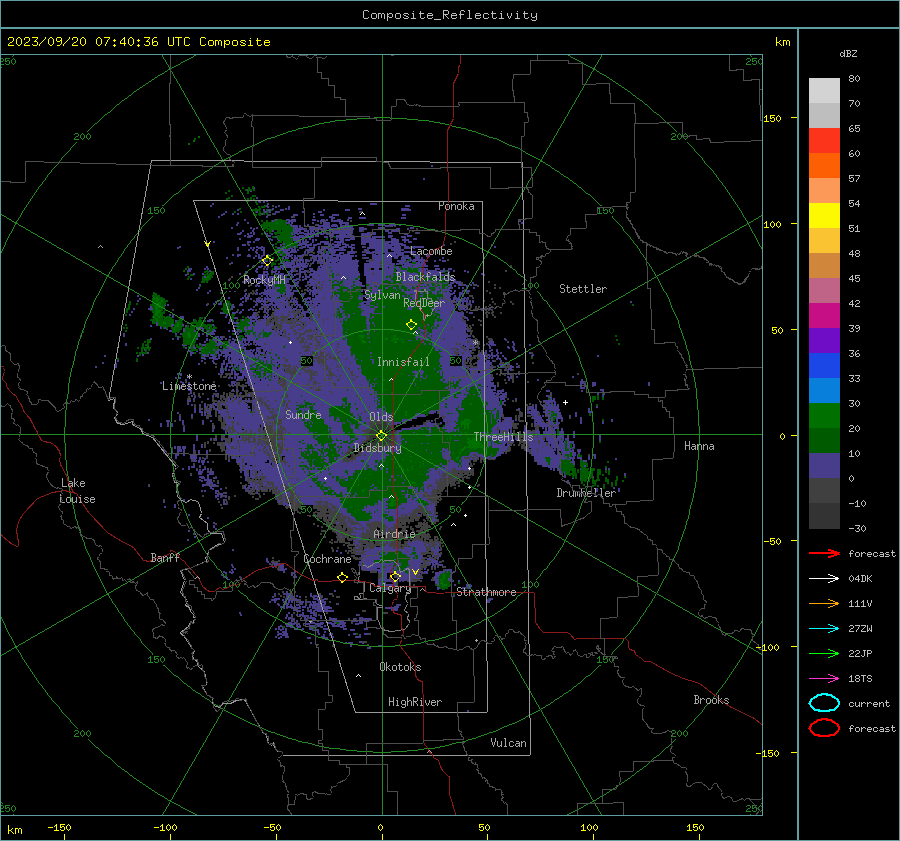Click the Brooks town label

711,700
